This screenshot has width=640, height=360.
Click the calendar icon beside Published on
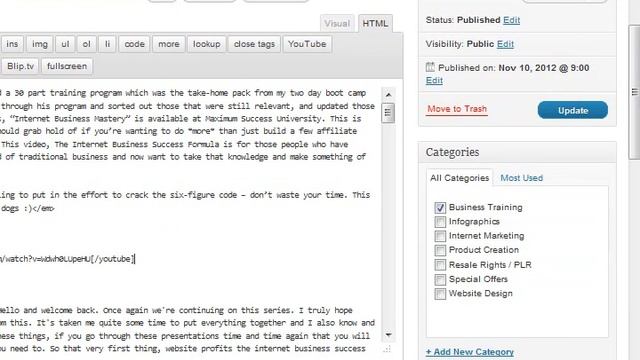point(430,67)
